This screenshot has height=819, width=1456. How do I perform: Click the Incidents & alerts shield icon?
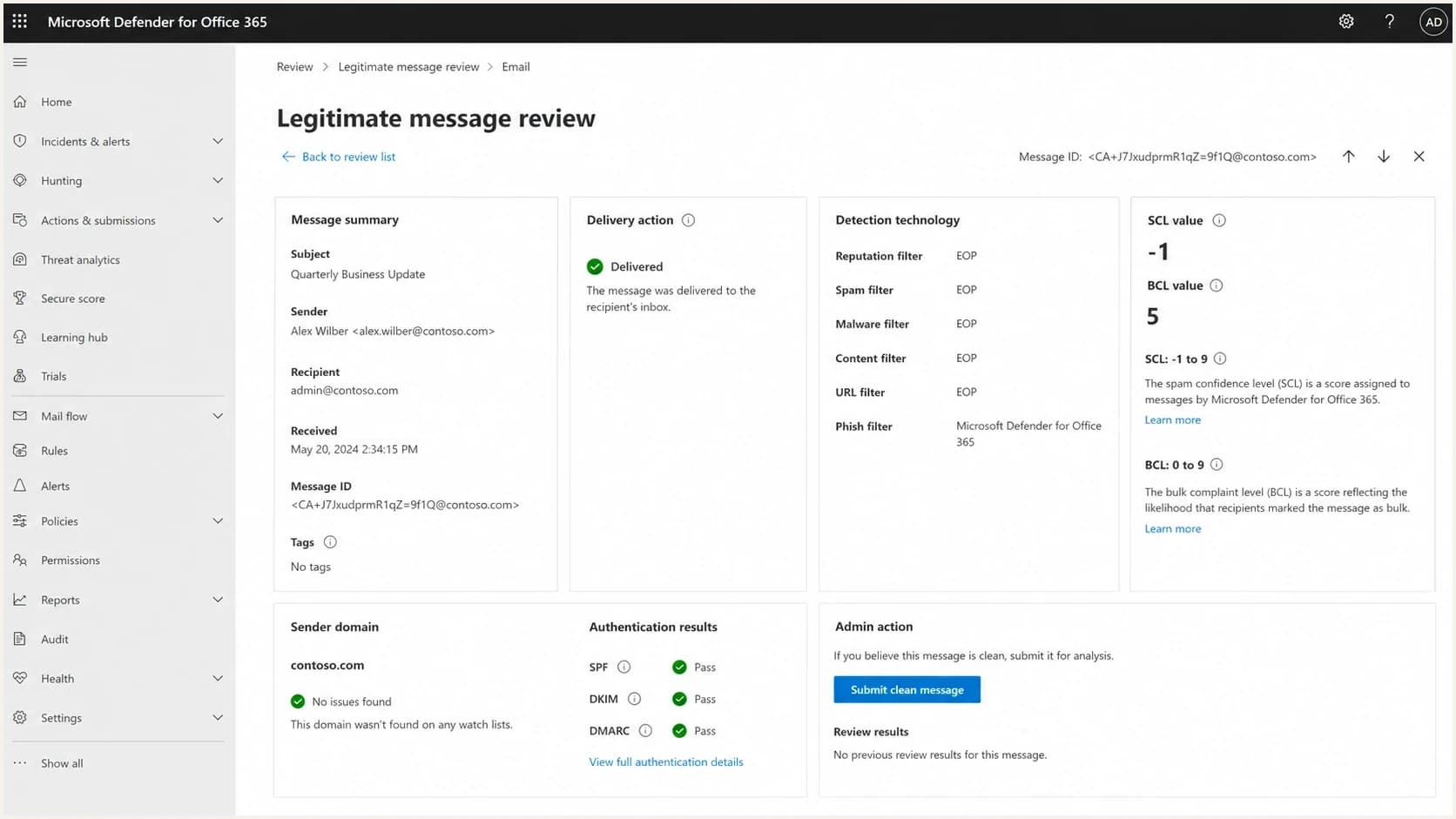pos(20,141)
